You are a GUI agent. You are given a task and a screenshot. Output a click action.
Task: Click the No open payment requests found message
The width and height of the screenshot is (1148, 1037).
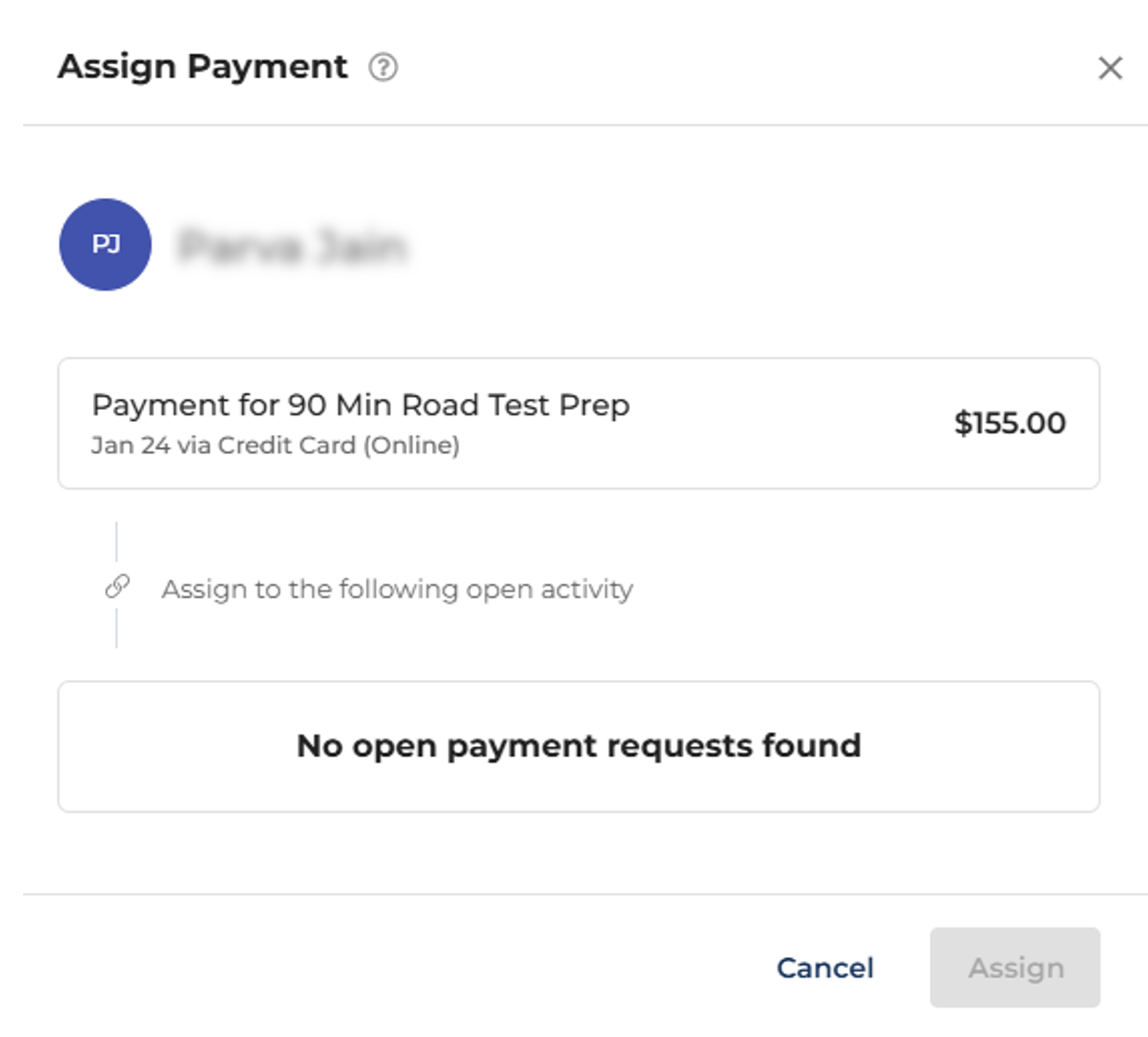(x=579, y=746)
